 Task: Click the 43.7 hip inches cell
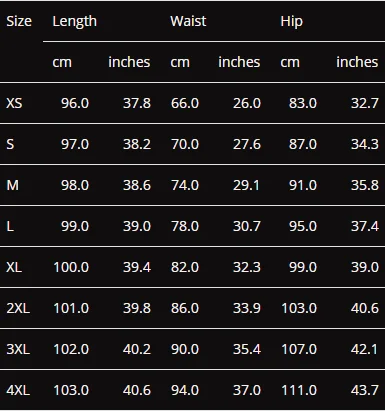point(365,390)
